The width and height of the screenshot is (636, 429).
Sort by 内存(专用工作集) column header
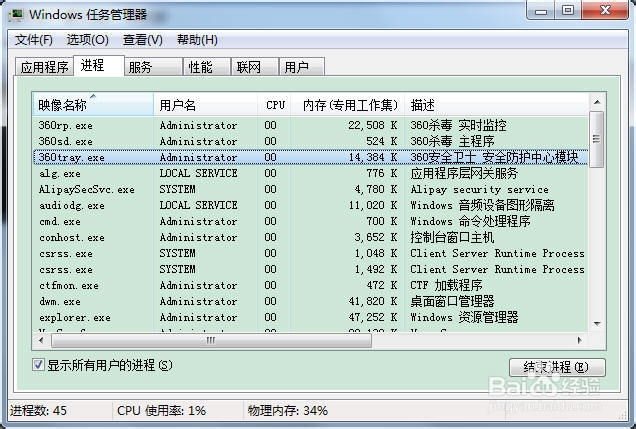(x=348, y=105)
